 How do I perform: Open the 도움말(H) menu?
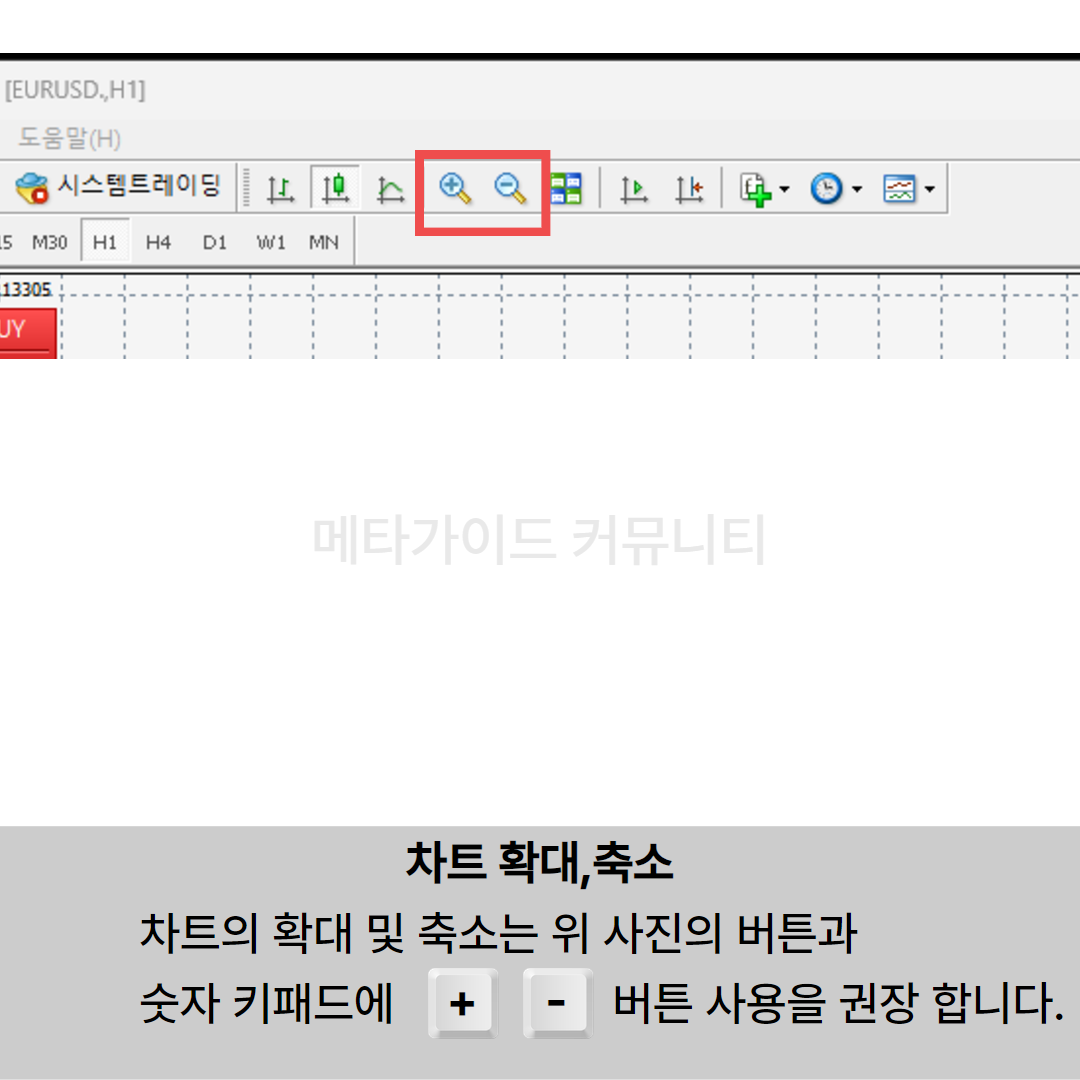69,138
